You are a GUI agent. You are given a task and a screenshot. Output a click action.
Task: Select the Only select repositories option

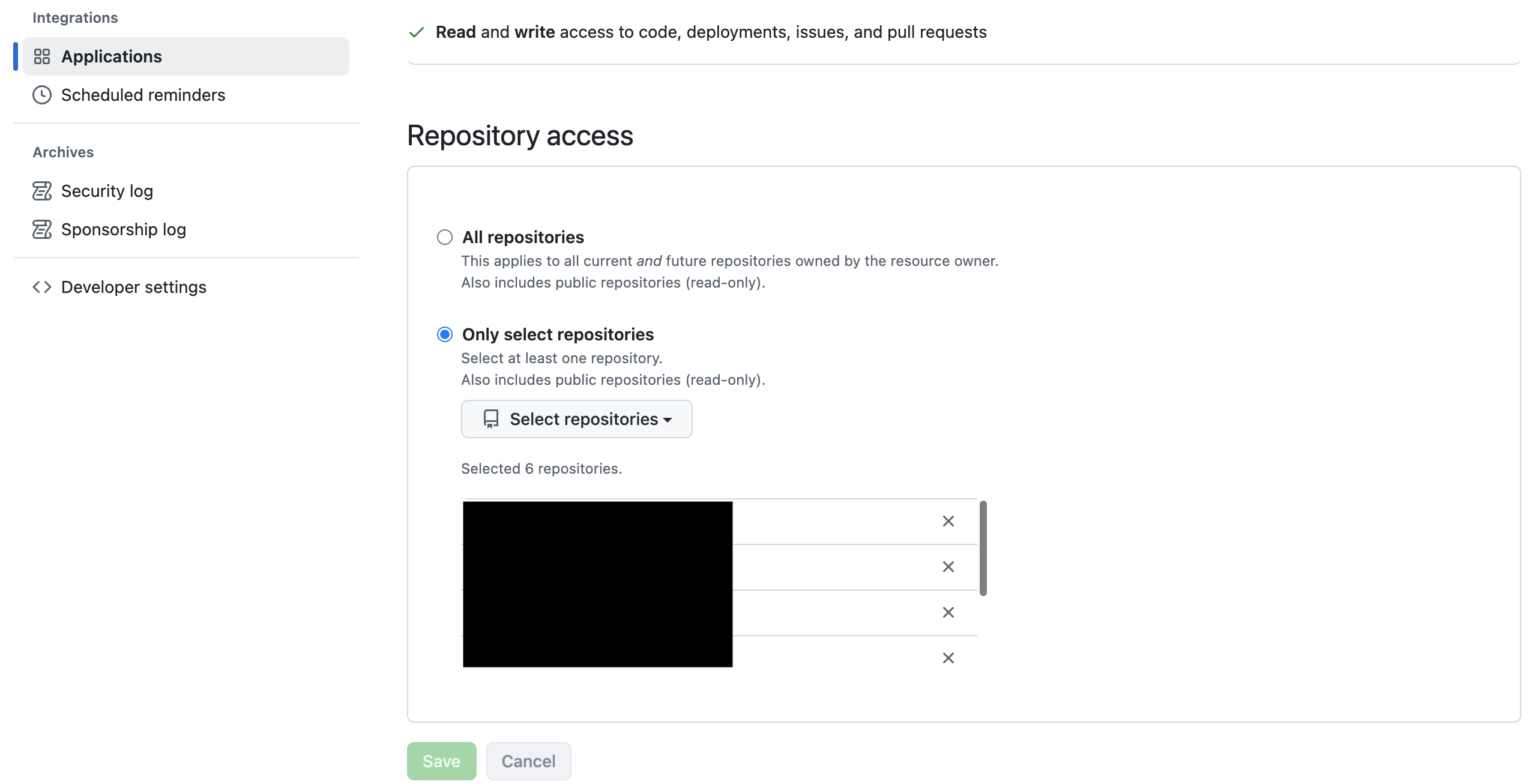[445, 334]
